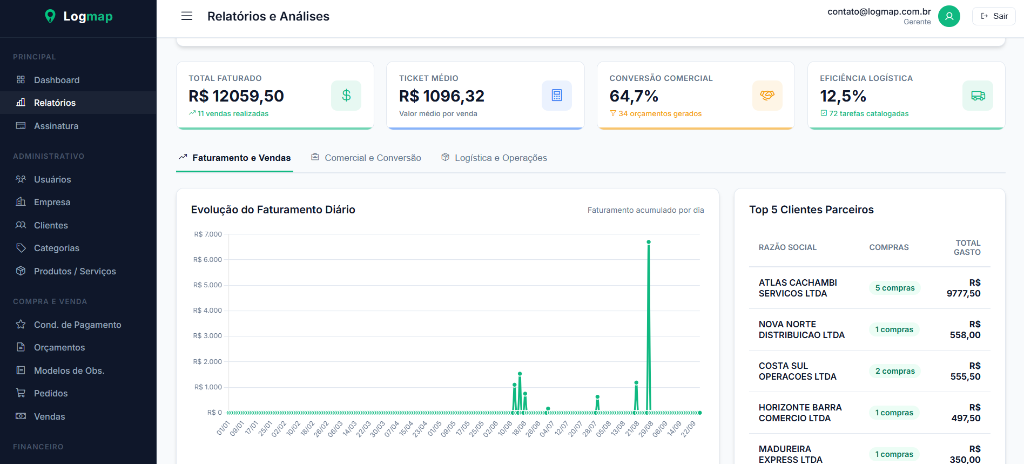Viewport: 1024px width, 464px height.
Task: Click the Dashboard grid icon in sidebar
Action: [x=21, y=80]
